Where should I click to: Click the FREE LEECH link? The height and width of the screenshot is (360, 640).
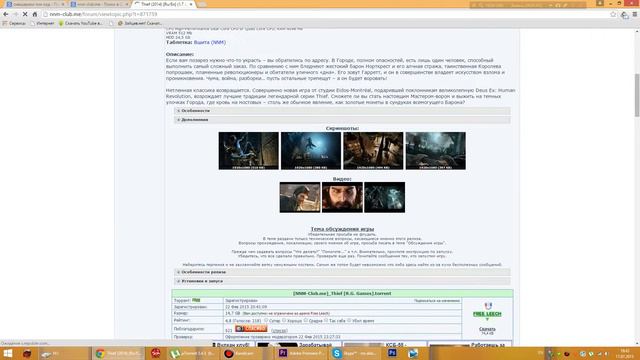[x=487, y=314]
